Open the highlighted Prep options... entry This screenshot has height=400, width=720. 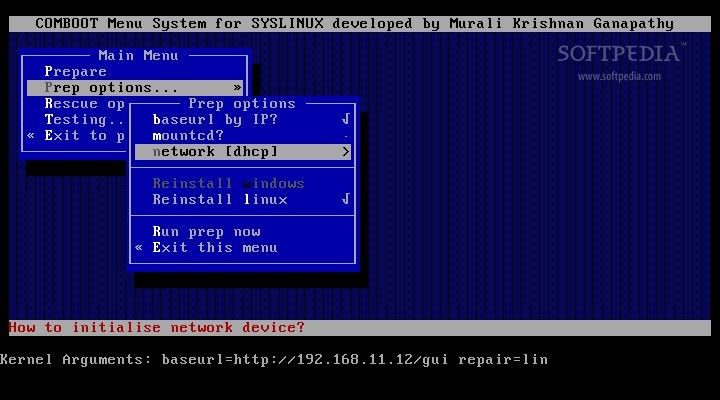point(135,88)
